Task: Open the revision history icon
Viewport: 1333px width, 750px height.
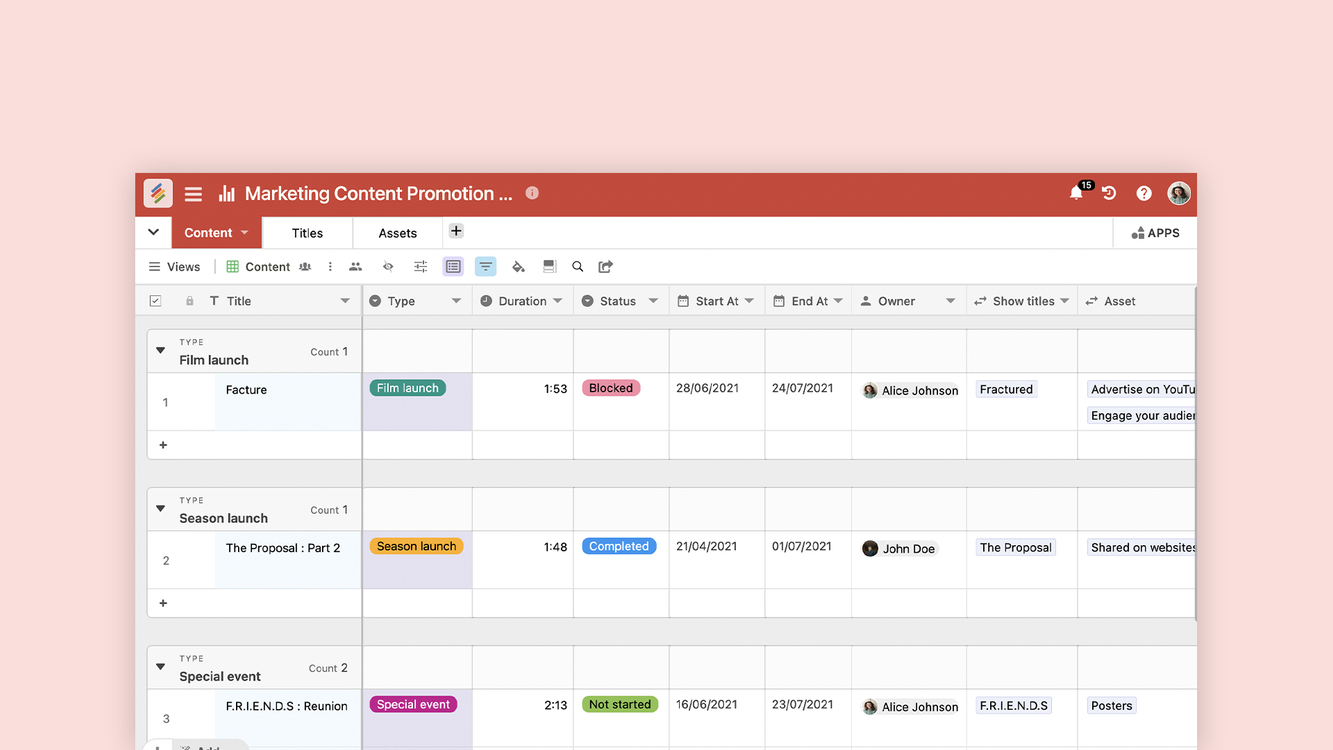Action: 1109,193
